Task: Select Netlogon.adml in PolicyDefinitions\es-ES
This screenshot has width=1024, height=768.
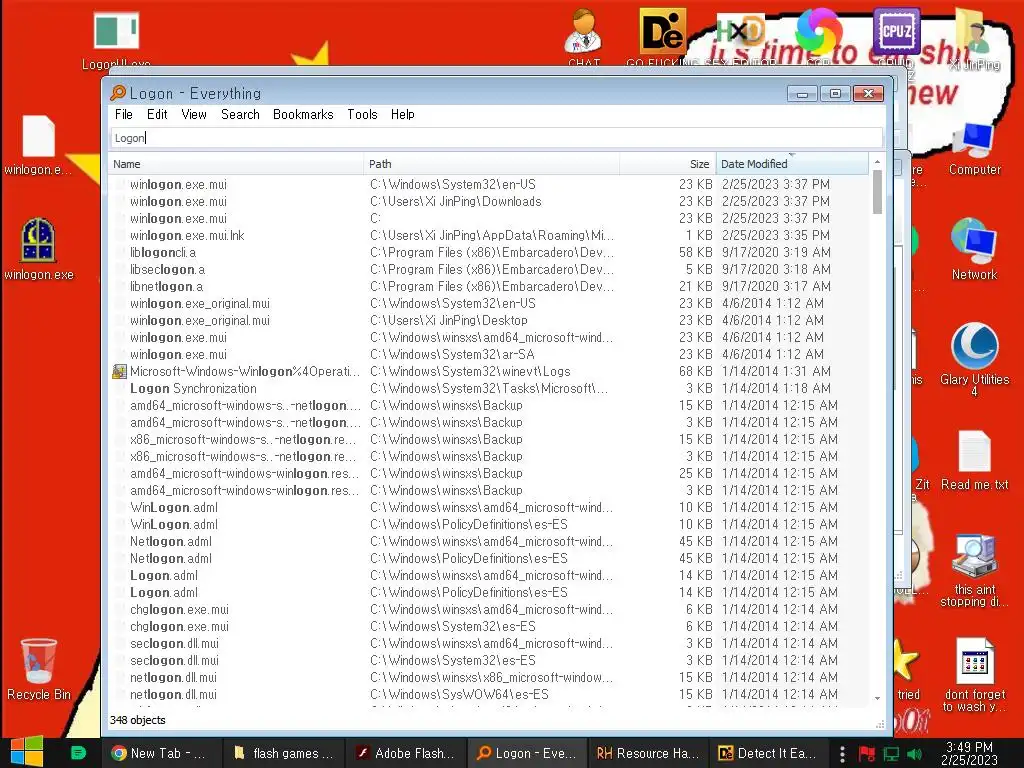Action: [x=490, y=558]
